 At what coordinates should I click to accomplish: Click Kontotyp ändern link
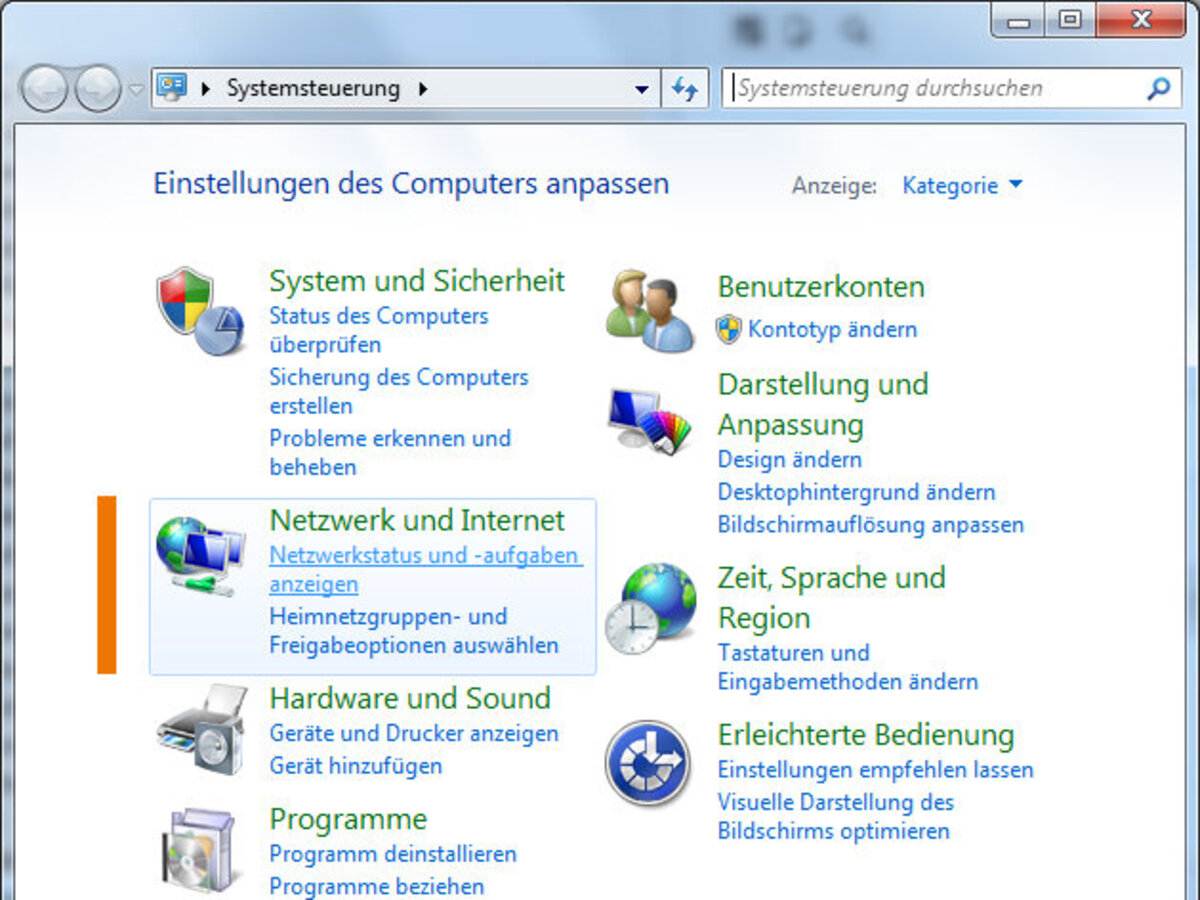point(832,329)
